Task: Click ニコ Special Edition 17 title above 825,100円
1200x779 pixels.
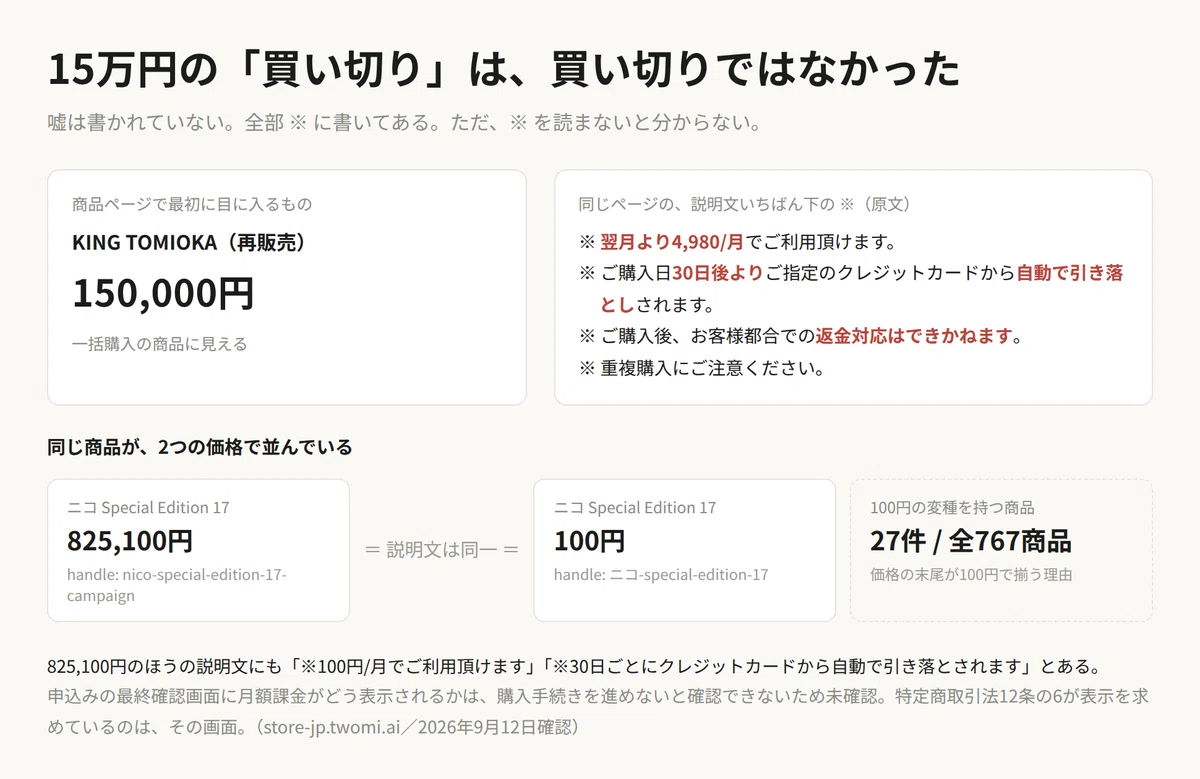Action: (148, 508)
